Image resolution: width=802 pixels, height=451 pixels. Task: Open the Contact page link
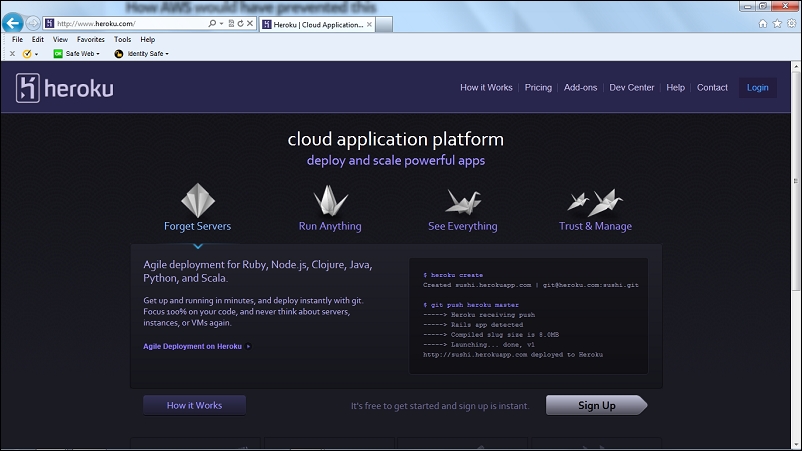pyautogui.click(x=712, y=87)
